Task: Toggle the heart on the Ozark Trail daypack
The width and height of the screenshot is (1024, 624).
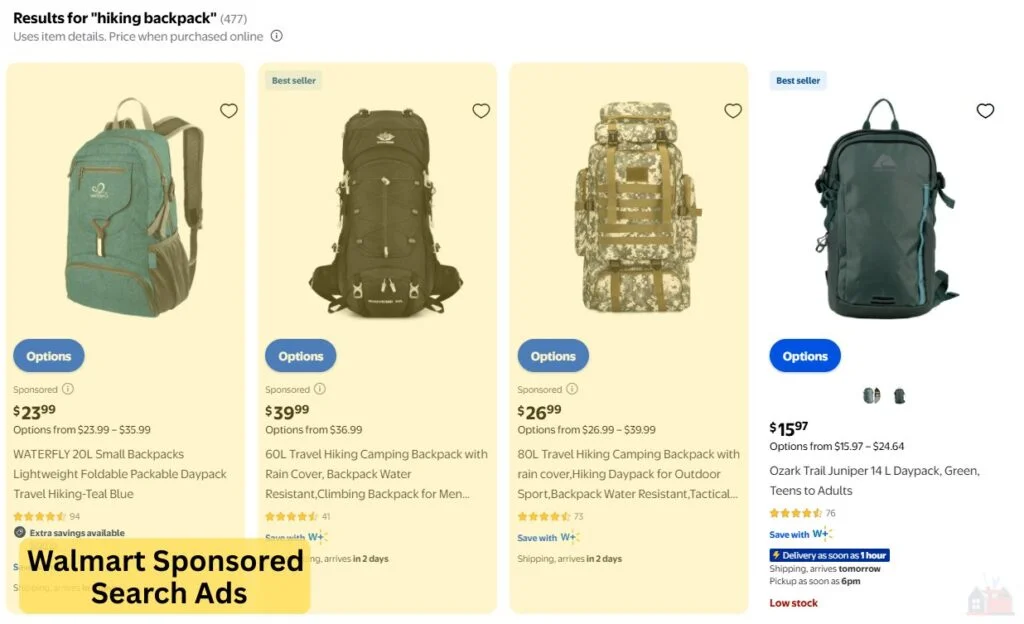Action: 985,111
